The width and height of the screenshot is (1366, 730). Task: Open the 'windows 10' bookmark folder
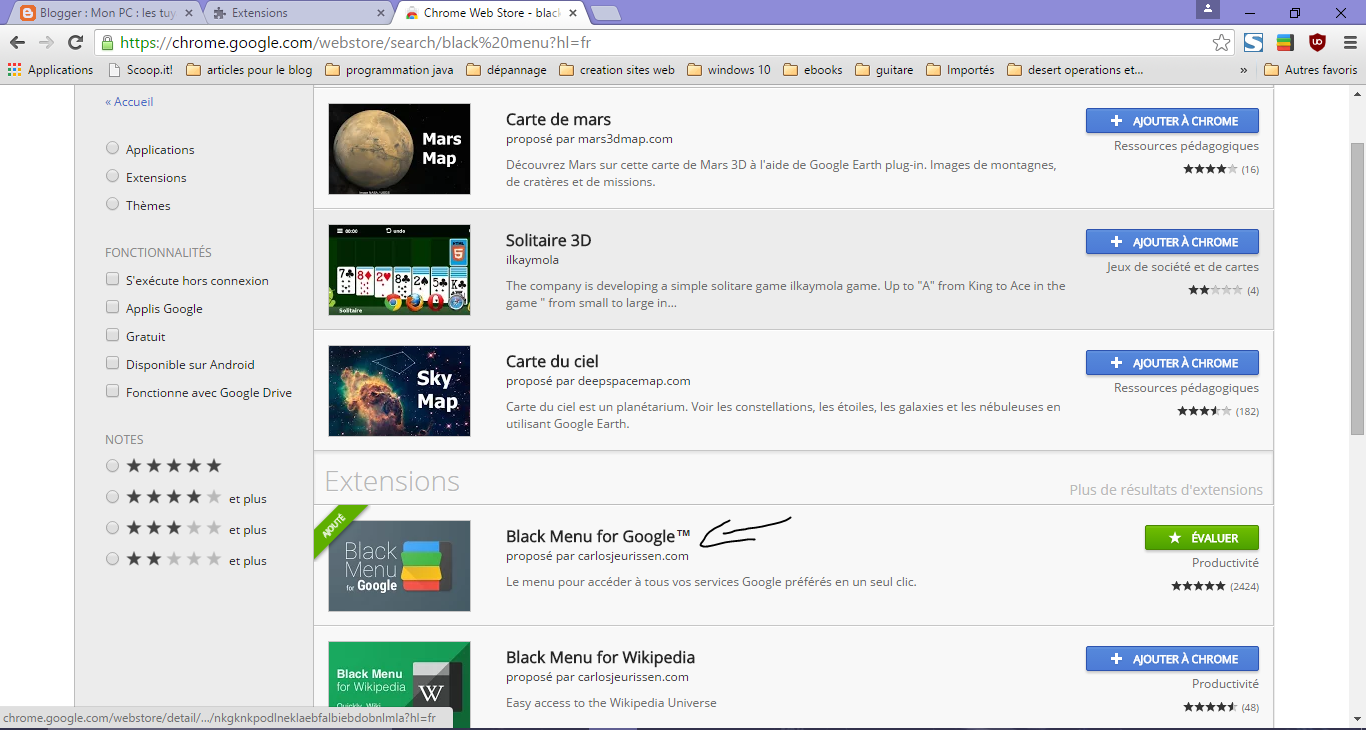click(729, 70)
